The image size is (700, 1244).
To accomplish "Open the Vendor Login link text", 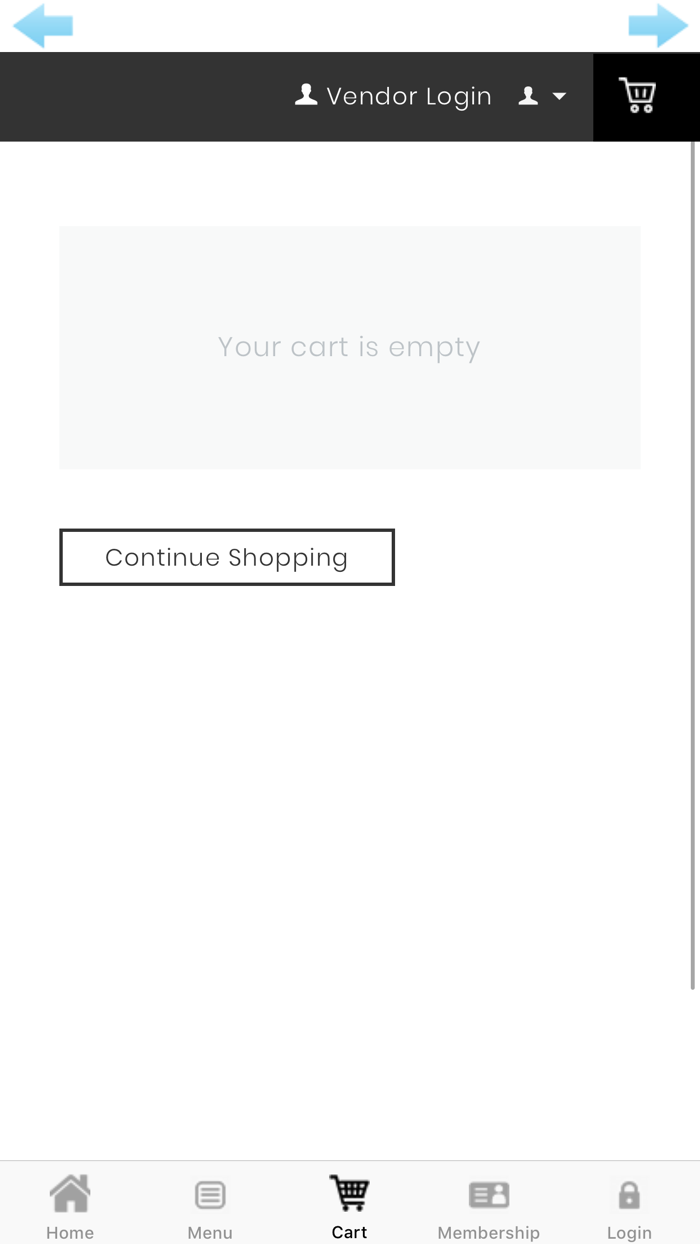I will [x=409, y=96].
